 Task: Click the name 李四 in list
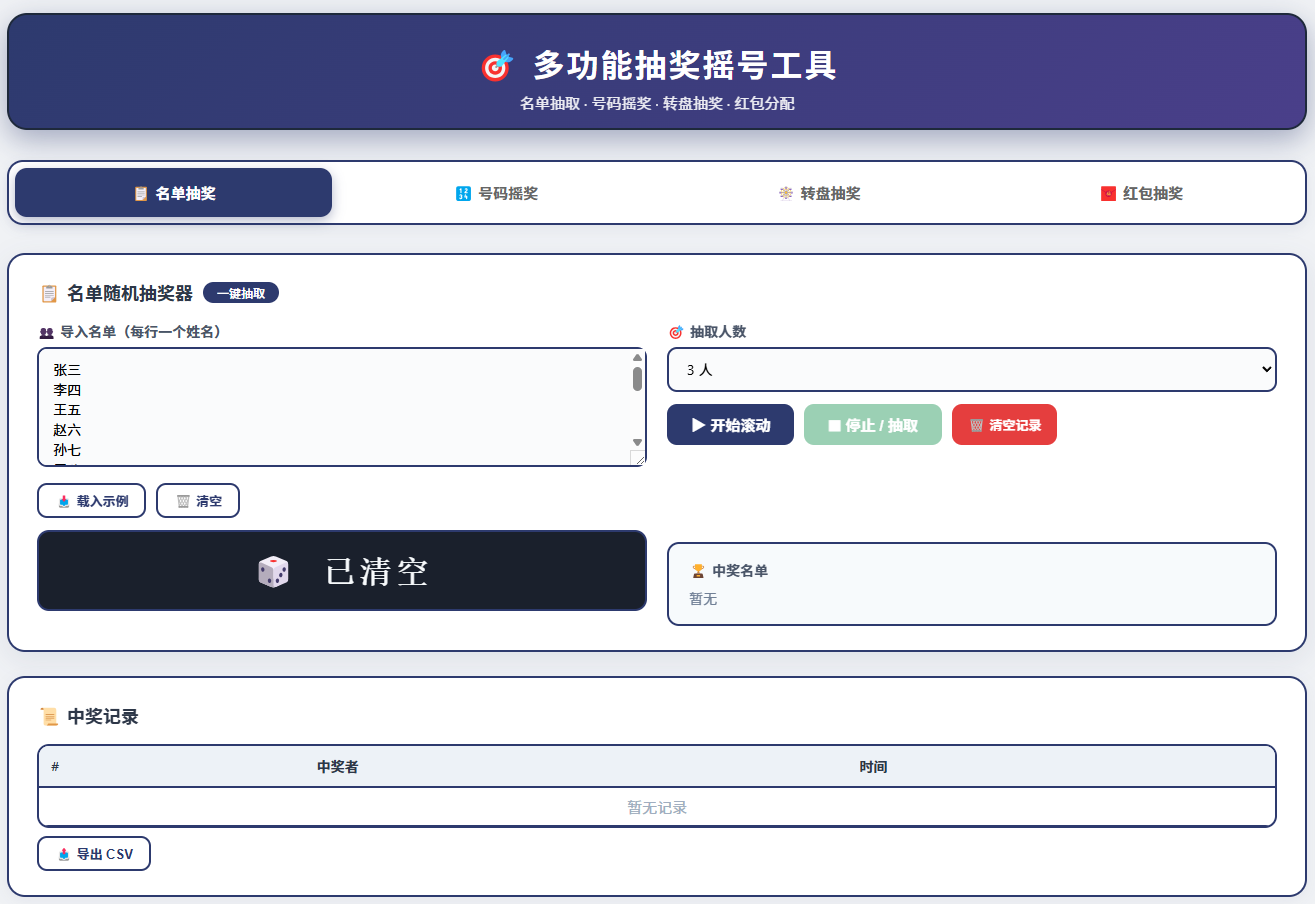click(x=67, y=390)
